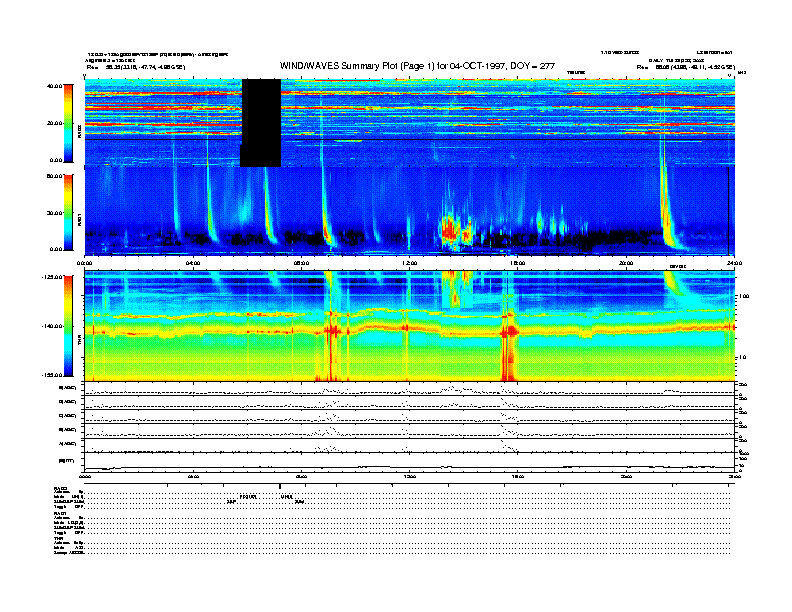Viewport: 792px width, 612px height.
Task: Click the -155.00 label on TNR scale
Action: [x=52, y=375]
